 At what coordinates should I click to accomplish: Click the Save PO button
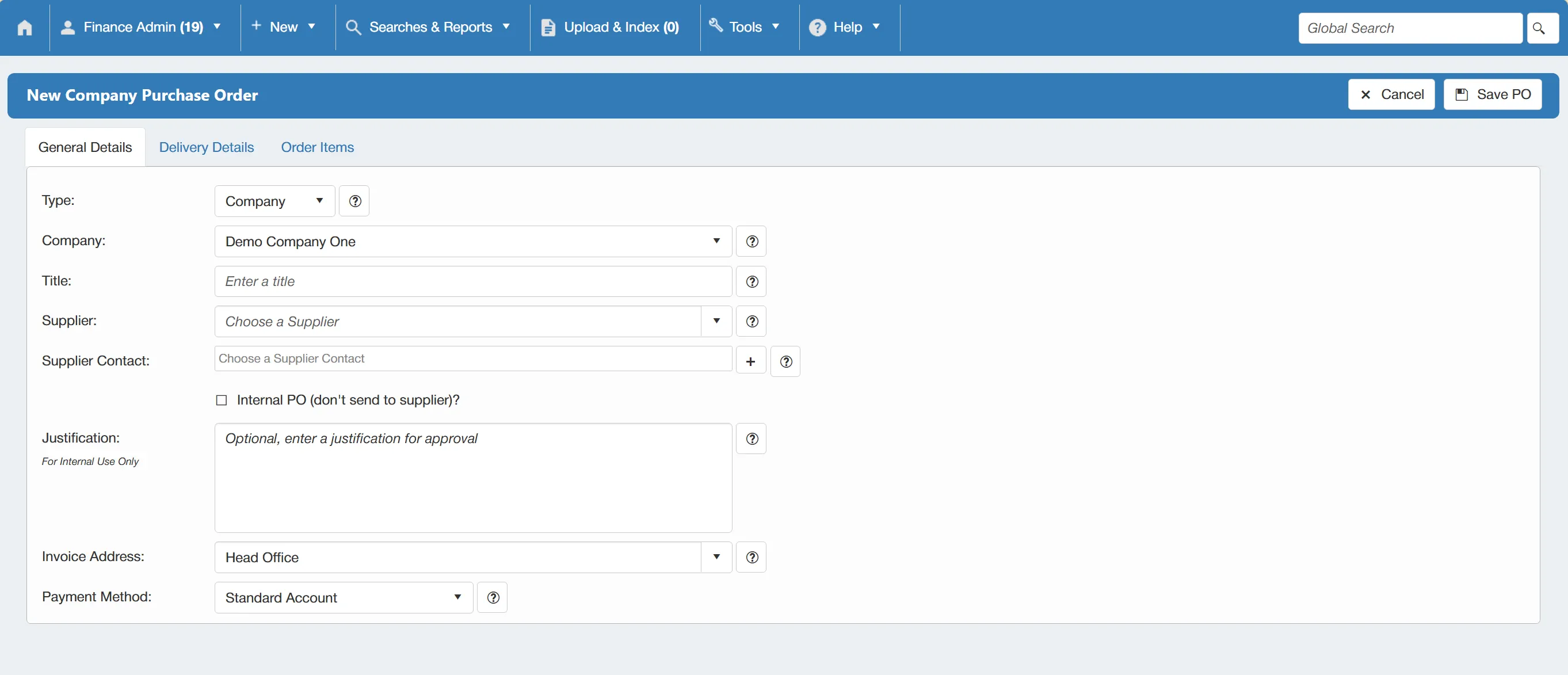[x=1493, y=94]
